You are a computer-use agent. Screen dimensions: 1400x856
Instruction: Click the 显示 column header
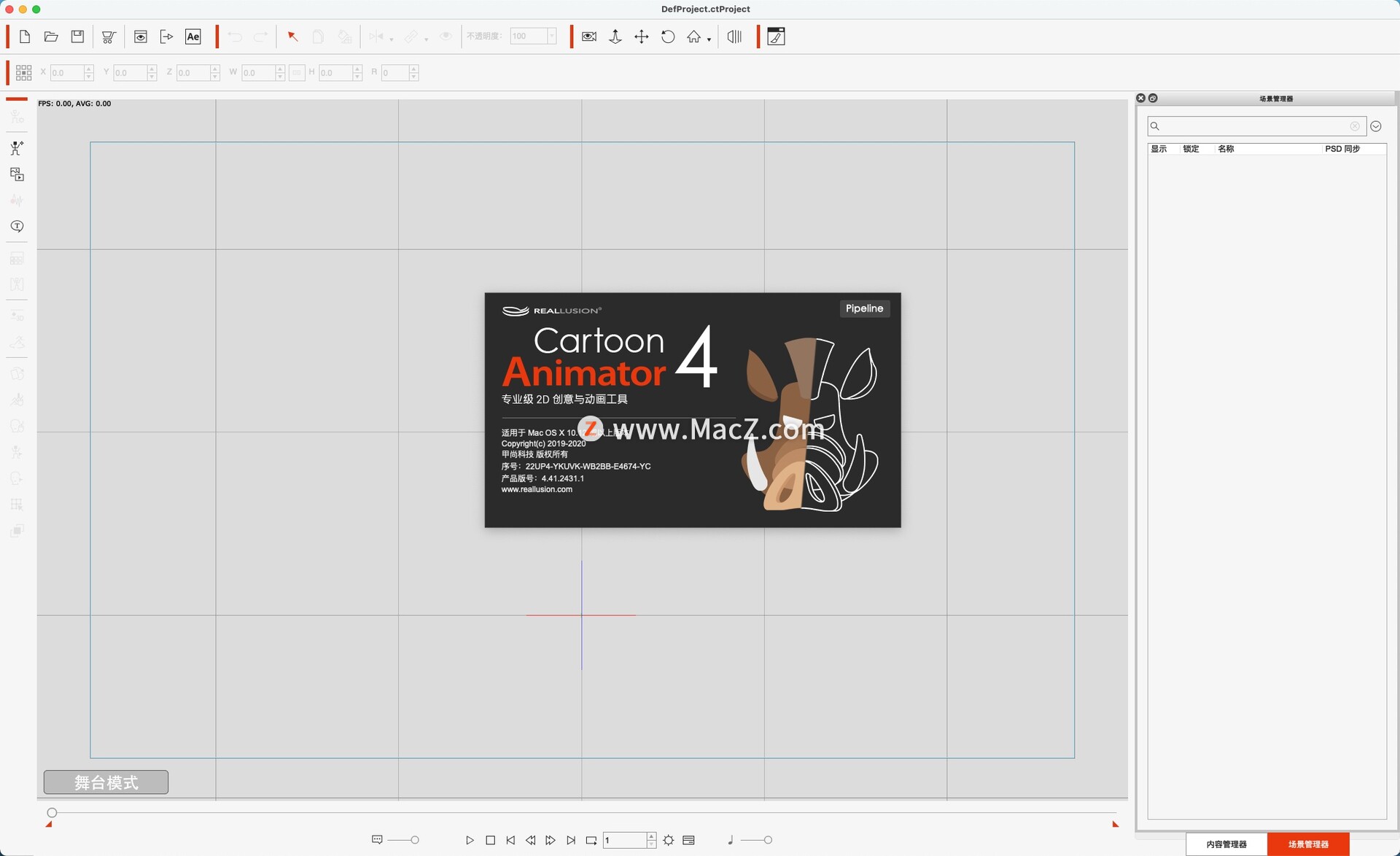1159,149
